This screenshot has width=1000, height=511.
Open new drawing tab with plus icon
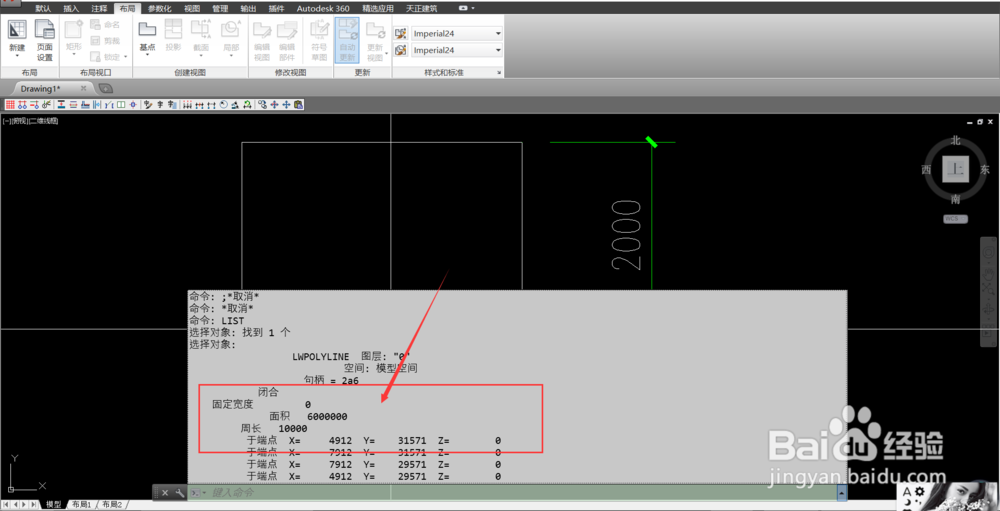point(106,89)
